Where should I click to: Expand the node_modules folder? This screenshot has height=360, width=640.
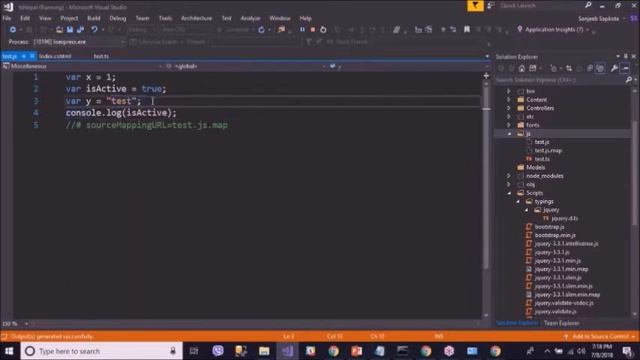(509, 176)
